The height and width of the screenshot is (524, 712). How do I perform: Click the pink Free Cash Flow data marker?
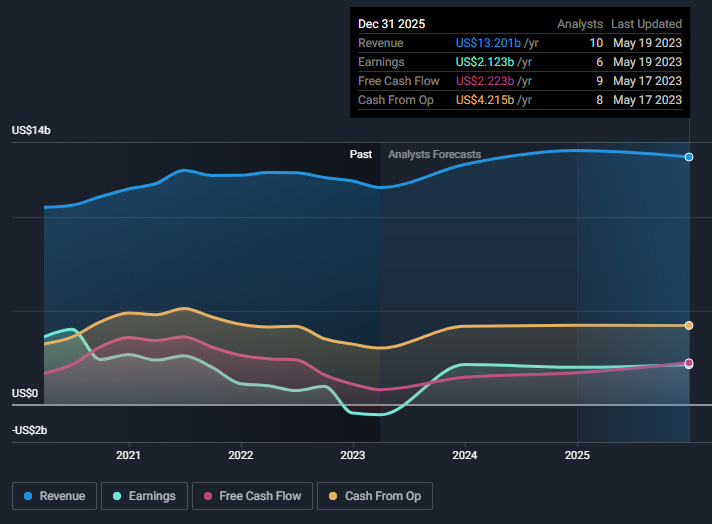[x=689, y=362]
